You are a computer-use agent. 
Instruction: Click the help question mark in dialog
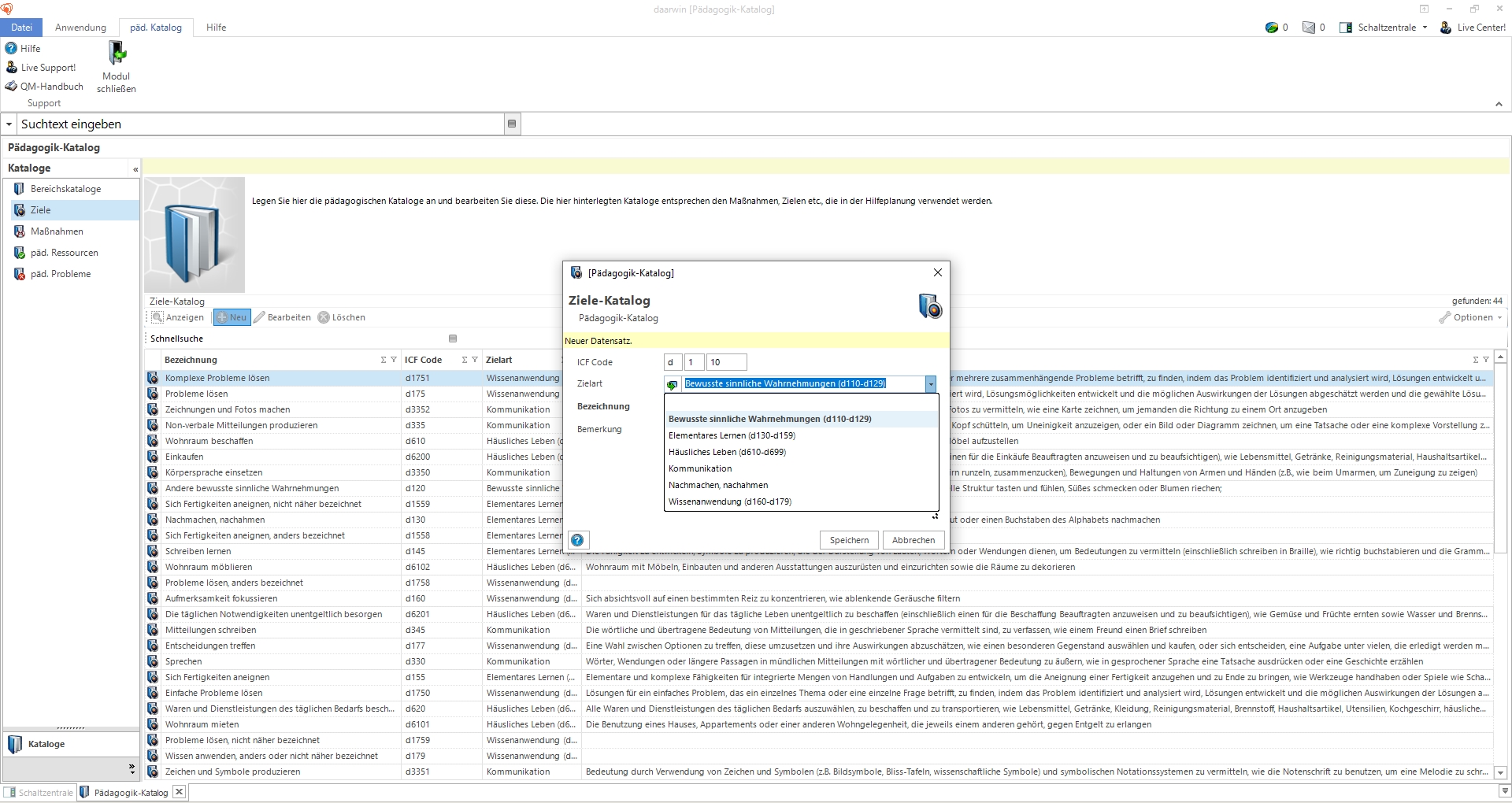pyautogui.click(x=577, y=540)
